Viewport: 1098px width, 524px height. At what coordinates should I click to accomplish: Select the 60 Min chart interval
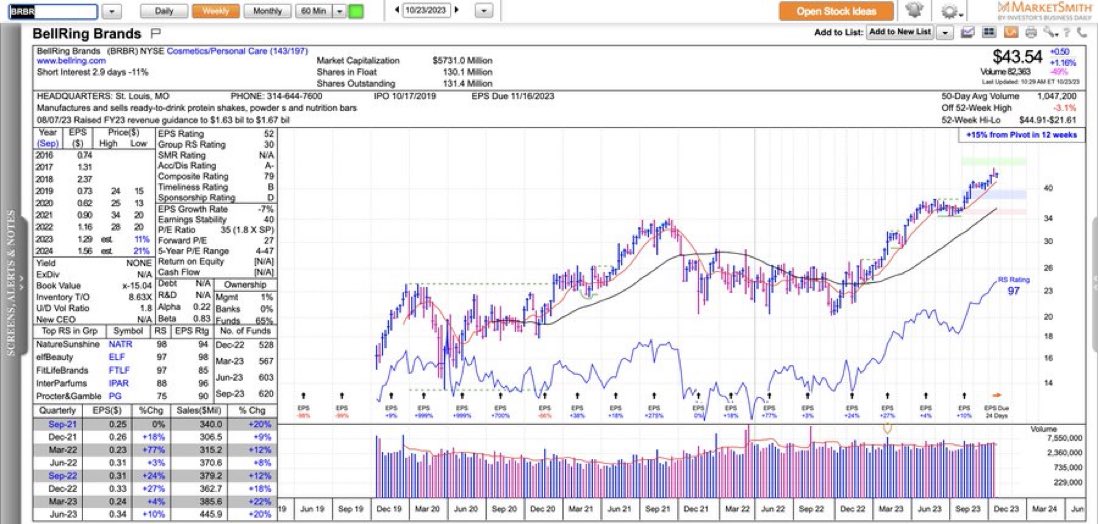(314, 11)
